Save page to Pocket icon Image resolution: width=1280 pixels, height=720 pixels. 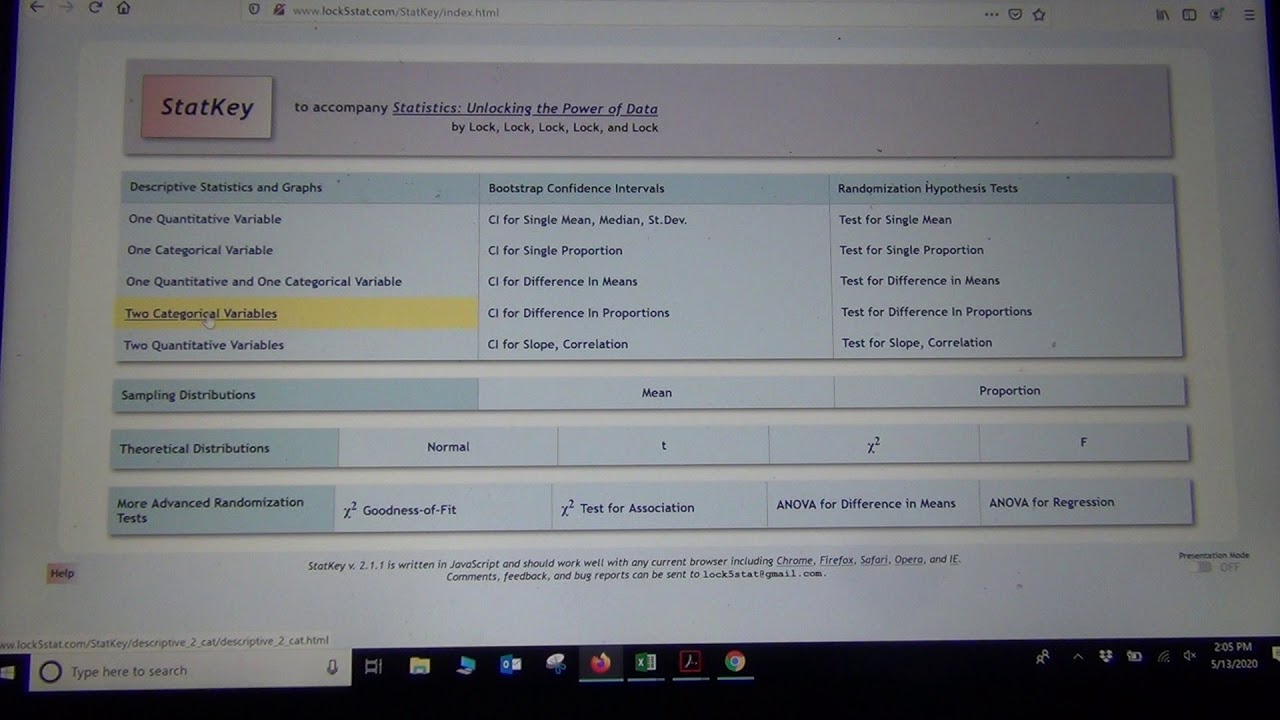(x=1015, y=14)
